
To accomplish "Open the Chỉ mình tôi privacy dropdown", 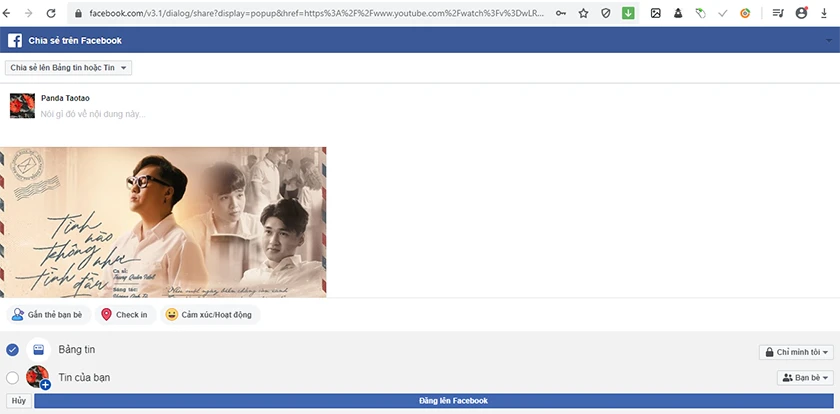I will click(x=796, y=352).
